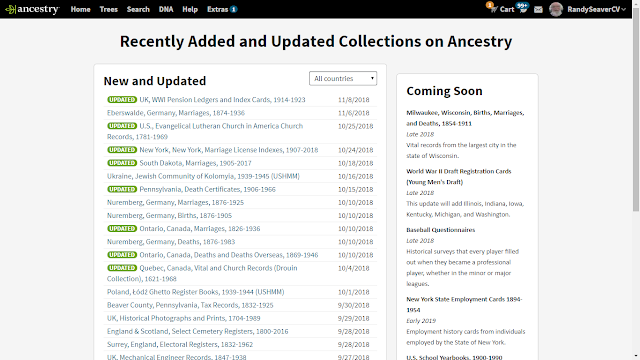Open UK, Mechanical Engineer Records, 1847-1938
Viewport: 640px width, 360px height.
click(177, 357)
